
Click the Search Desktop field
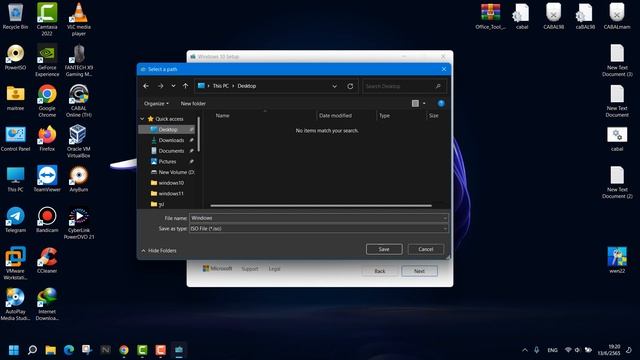tap(404, 86)
